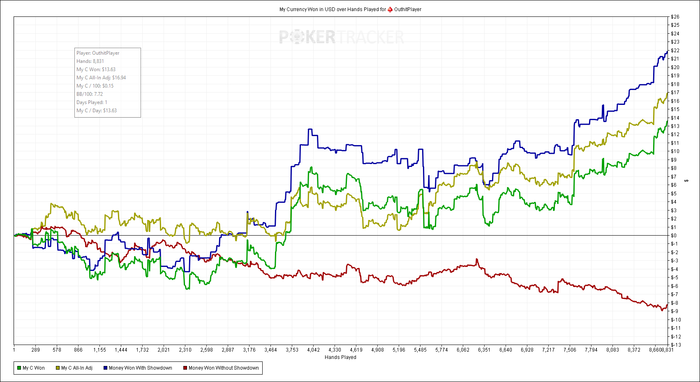Click 'My C / 100: $0.15' line
Viewport: 700px width, 382px height.
pyautogui.click(x=95, y=85)
